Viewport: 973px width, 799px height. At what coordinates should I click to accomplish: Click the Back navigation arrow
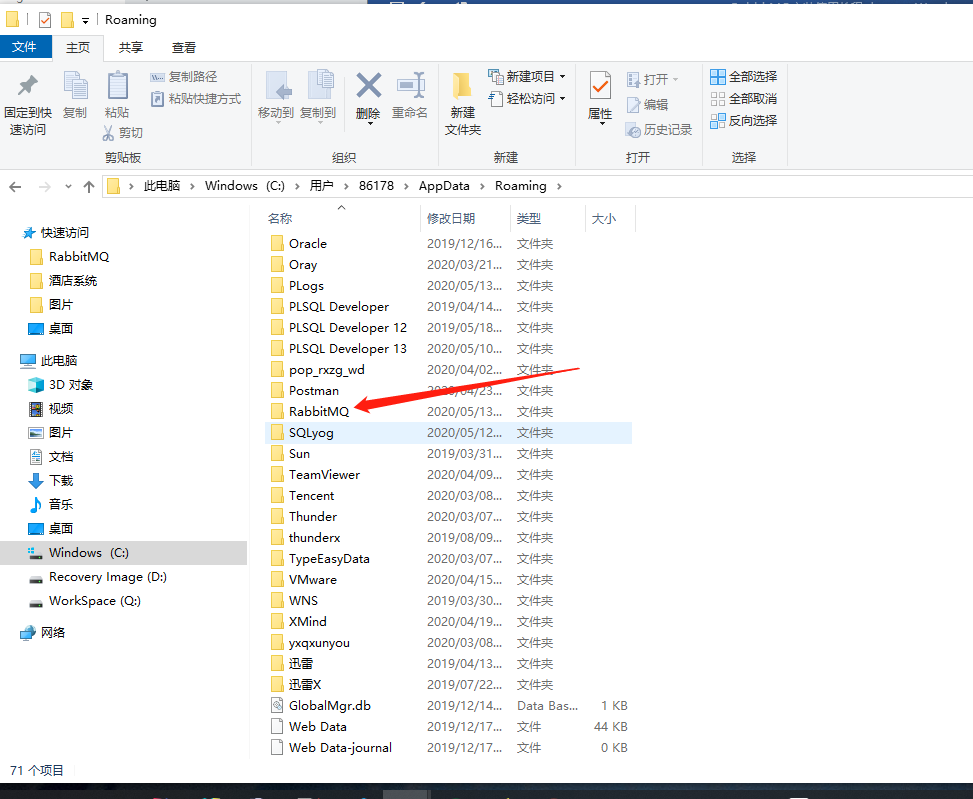click(x=16, y=186)
